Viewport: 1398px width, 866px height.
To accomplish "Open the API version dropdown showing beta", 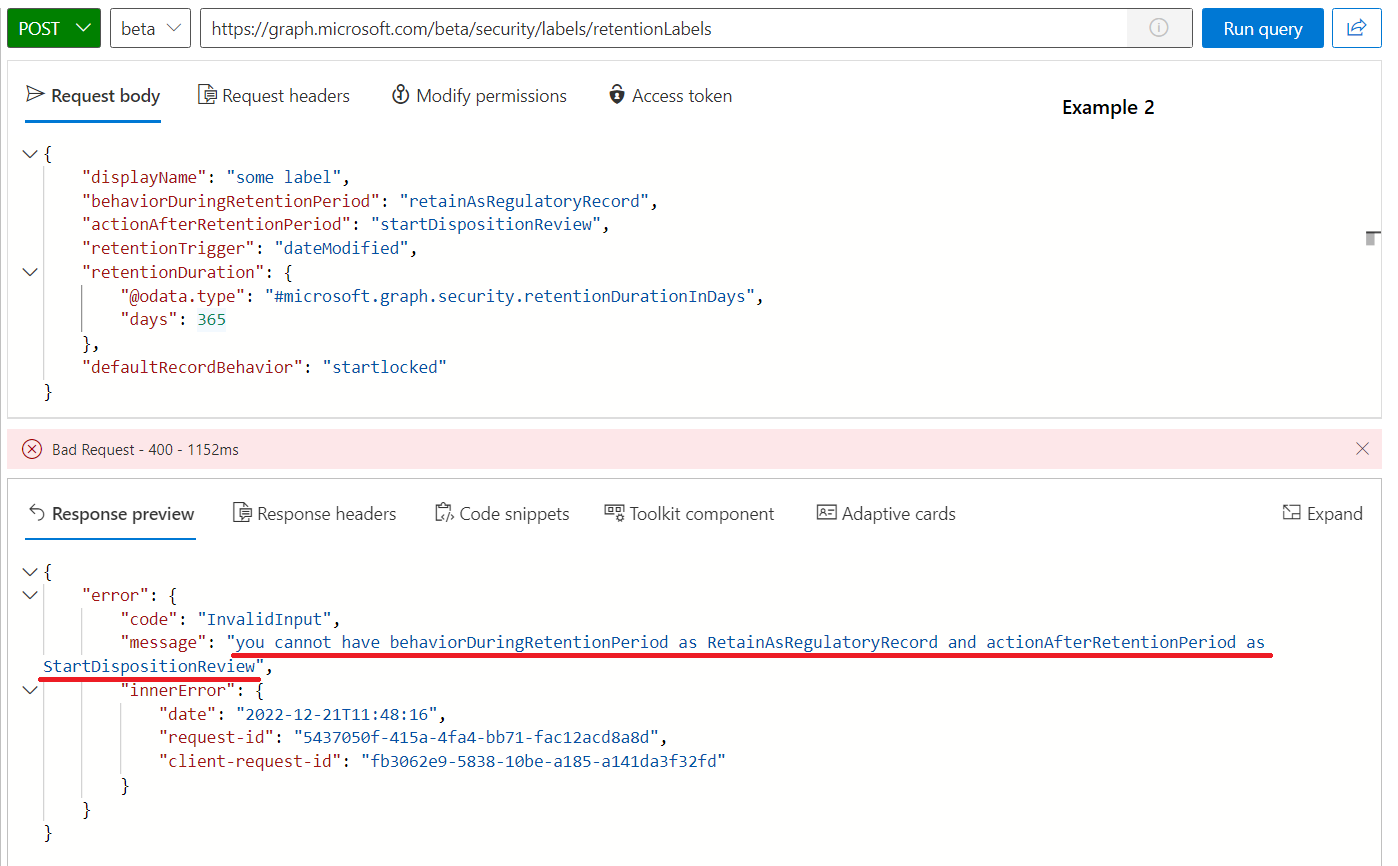I will tap(150, 28).
